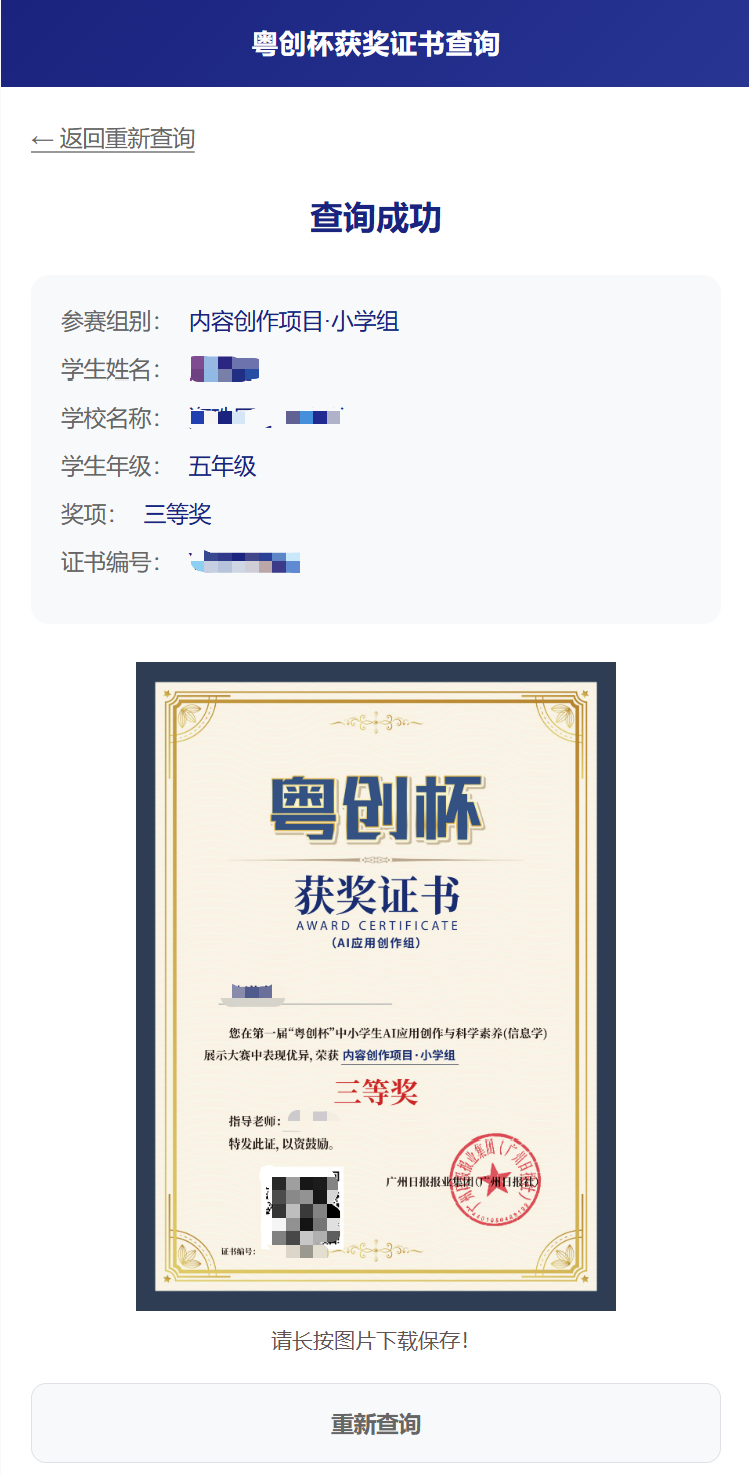This screenshot has width=749, height=1475.
Task: Select the 粤创杯获奖证书查询 header title
Action: (375, 44)
